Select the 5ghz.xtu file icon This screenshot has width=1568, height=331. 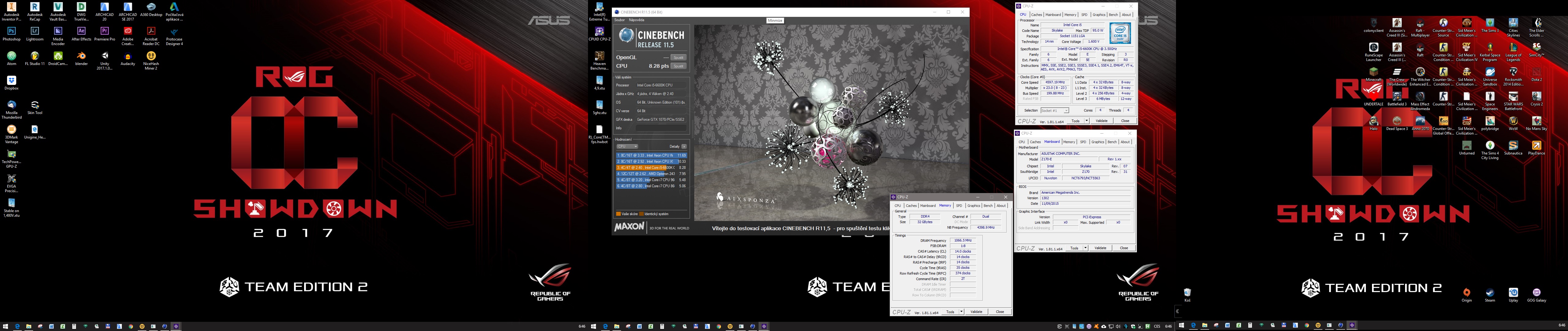point(600,107)
